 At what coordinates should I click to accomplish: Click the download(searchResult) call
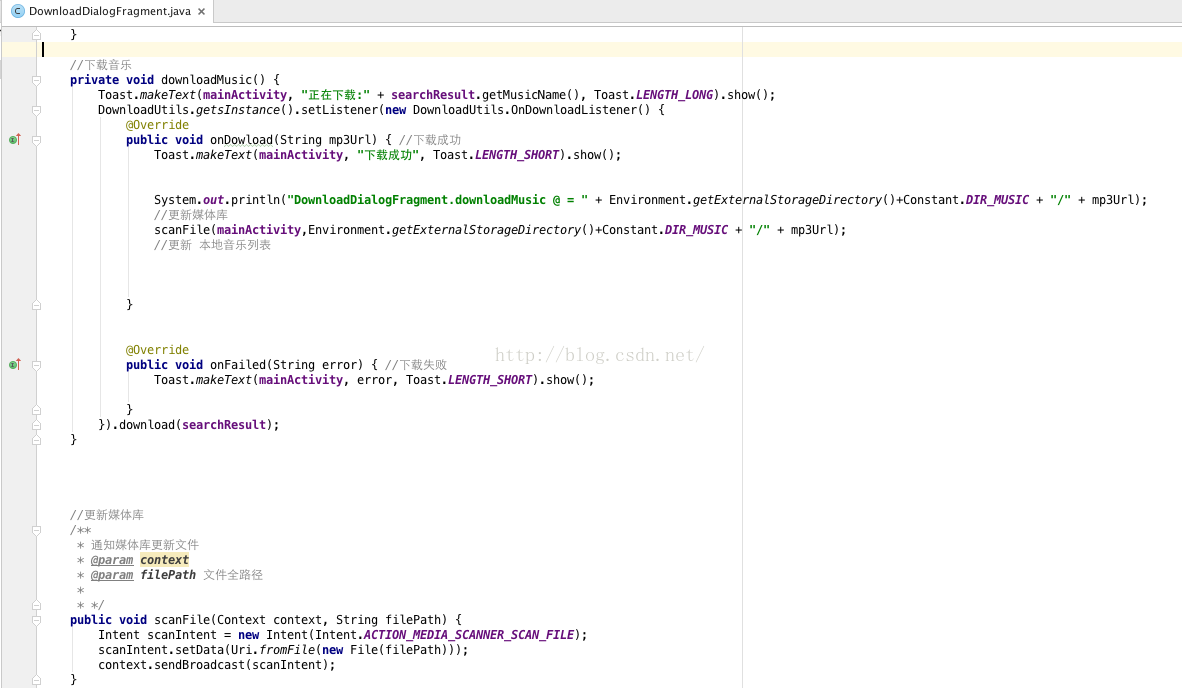point(199,425)
